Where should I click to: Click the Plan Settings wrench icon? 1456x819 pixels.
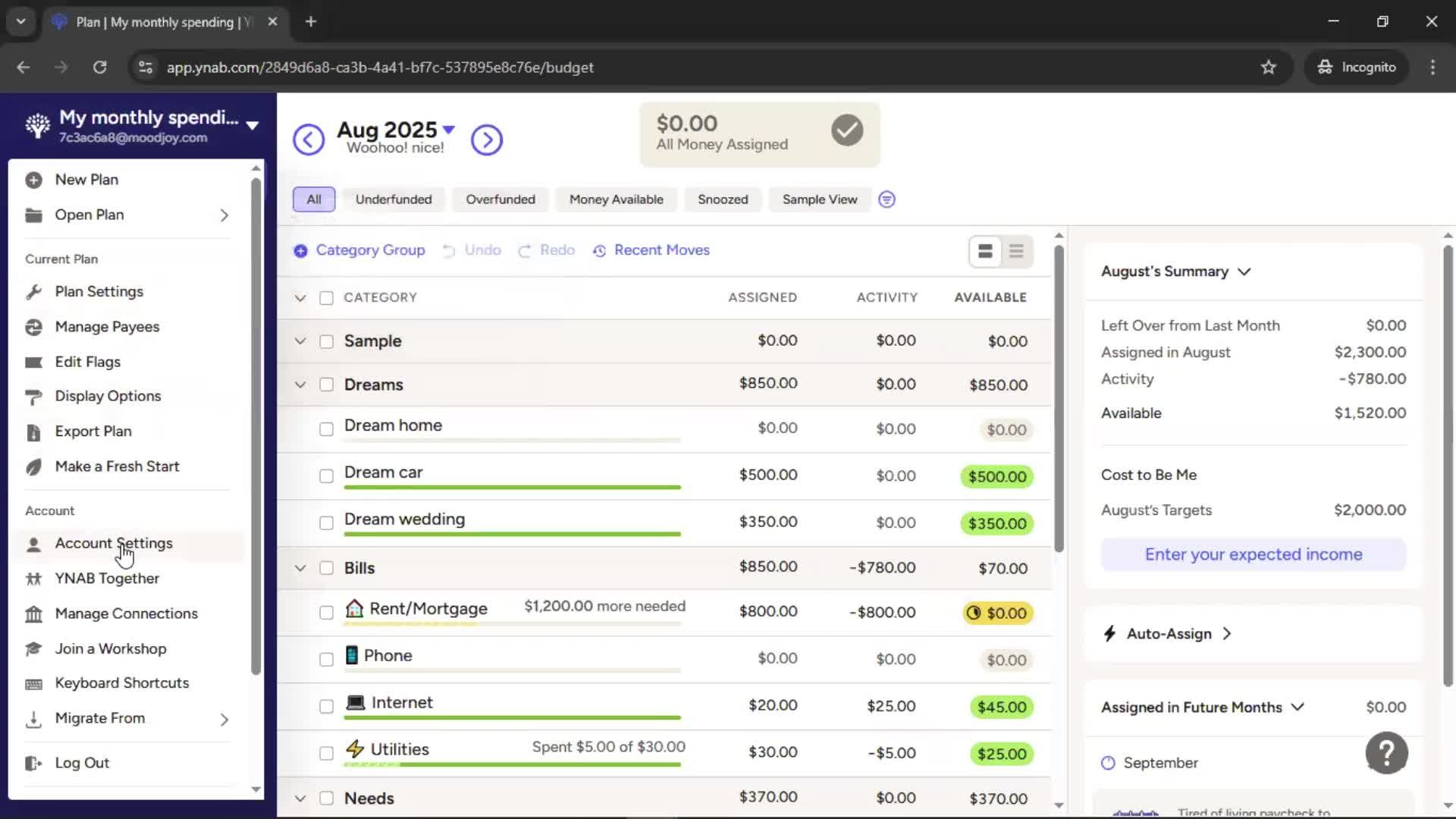(x=33, y=292)
